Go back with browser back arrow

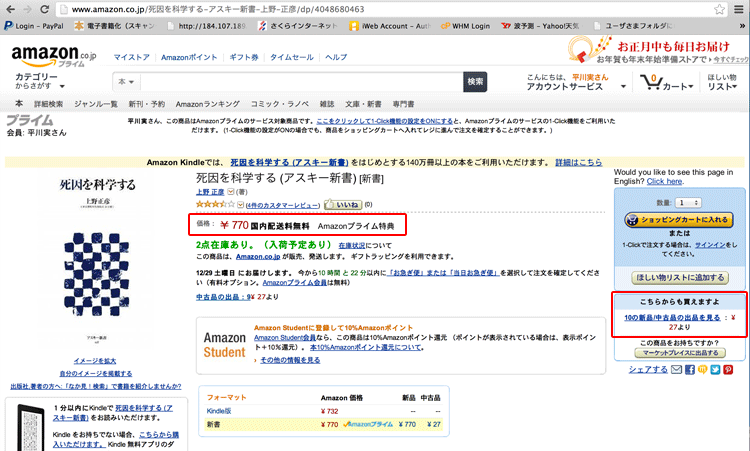pos(12,9)
